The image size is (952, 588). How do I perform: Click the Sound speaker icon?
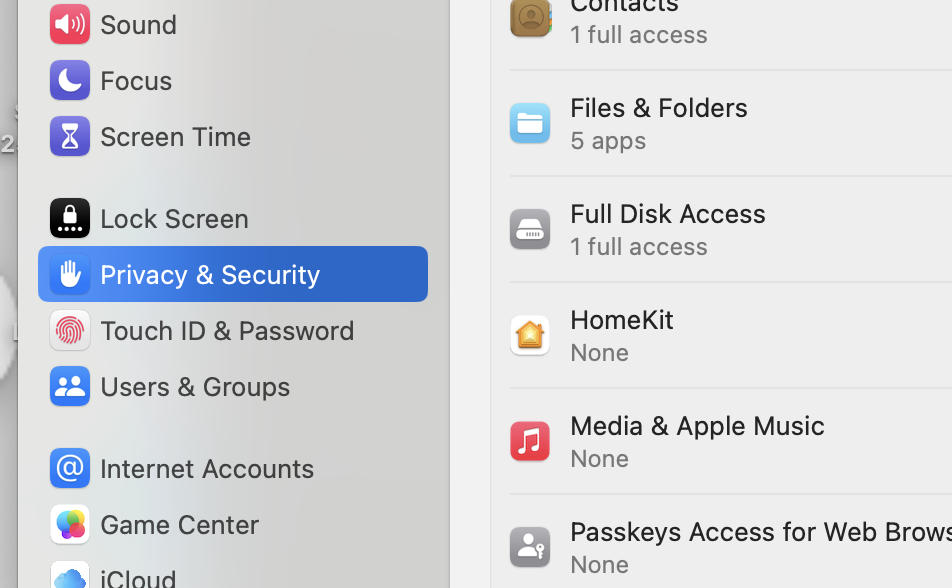[x=69, y=24]
